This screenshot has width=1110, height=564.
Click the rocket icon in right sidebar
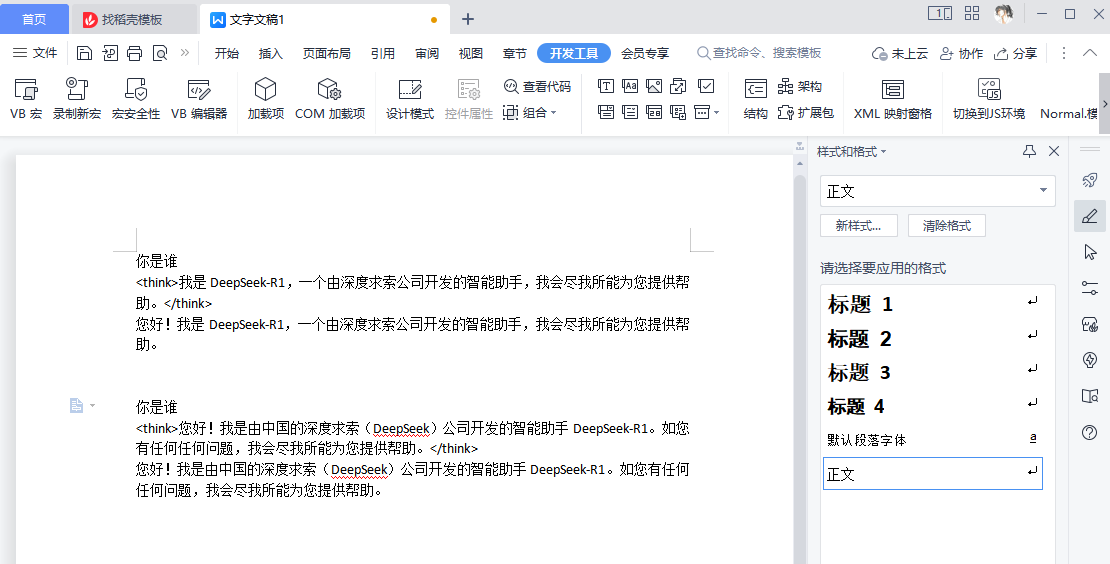click(1090, 180)
